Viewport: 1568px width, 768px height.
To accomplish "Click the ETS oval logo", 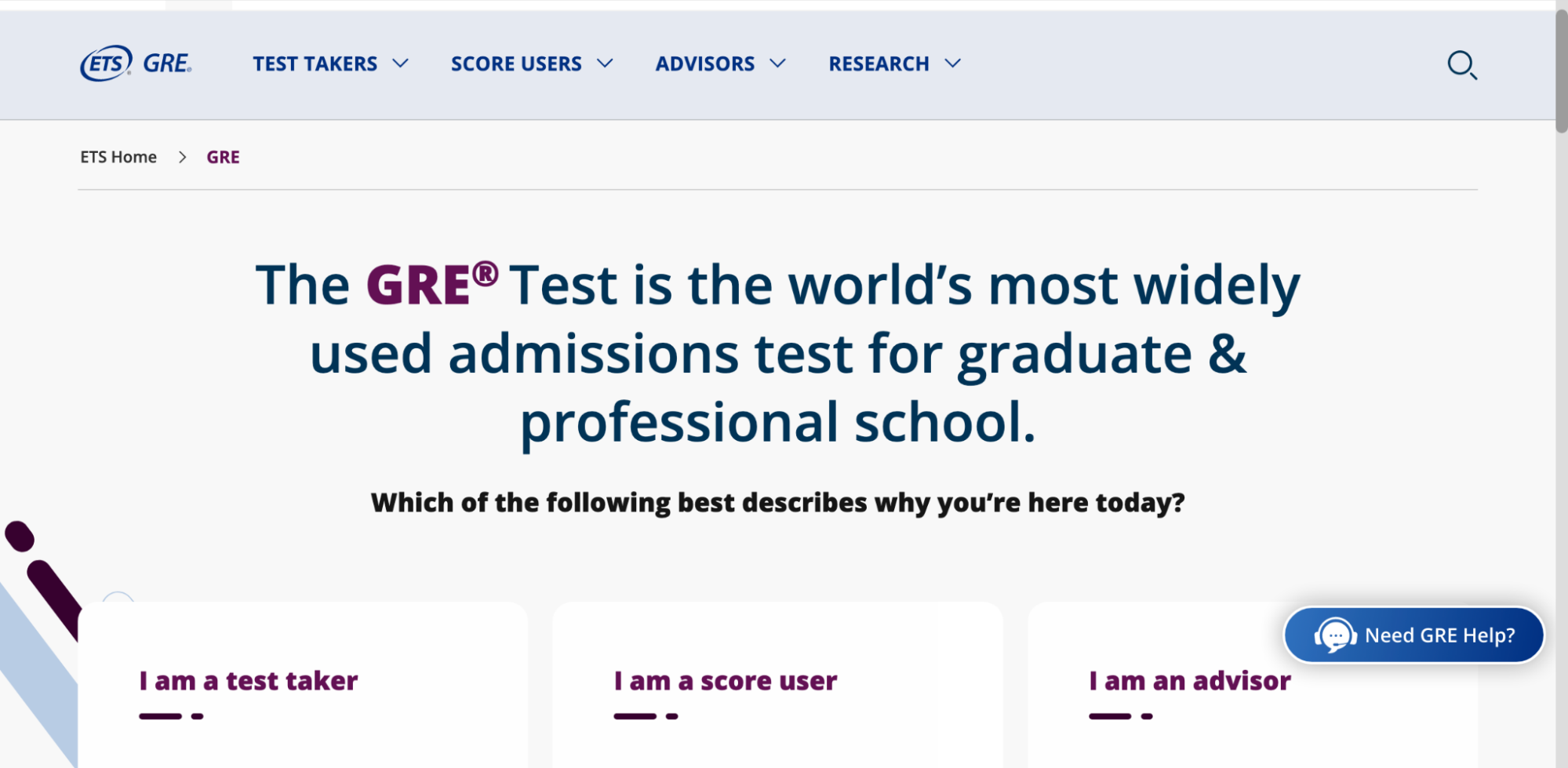I will click(106, 63).
